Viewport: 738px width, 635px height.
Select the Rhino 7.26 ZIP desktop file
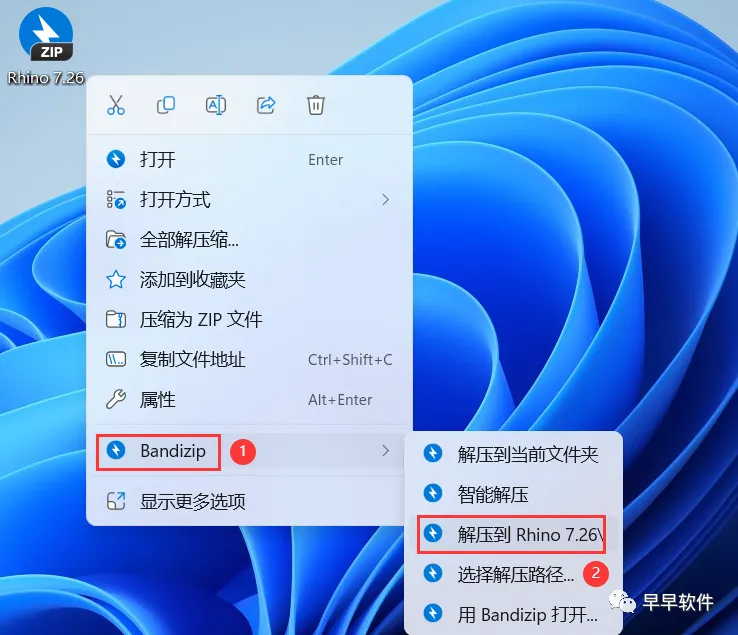pyautogui.click(x=46, y=46)
